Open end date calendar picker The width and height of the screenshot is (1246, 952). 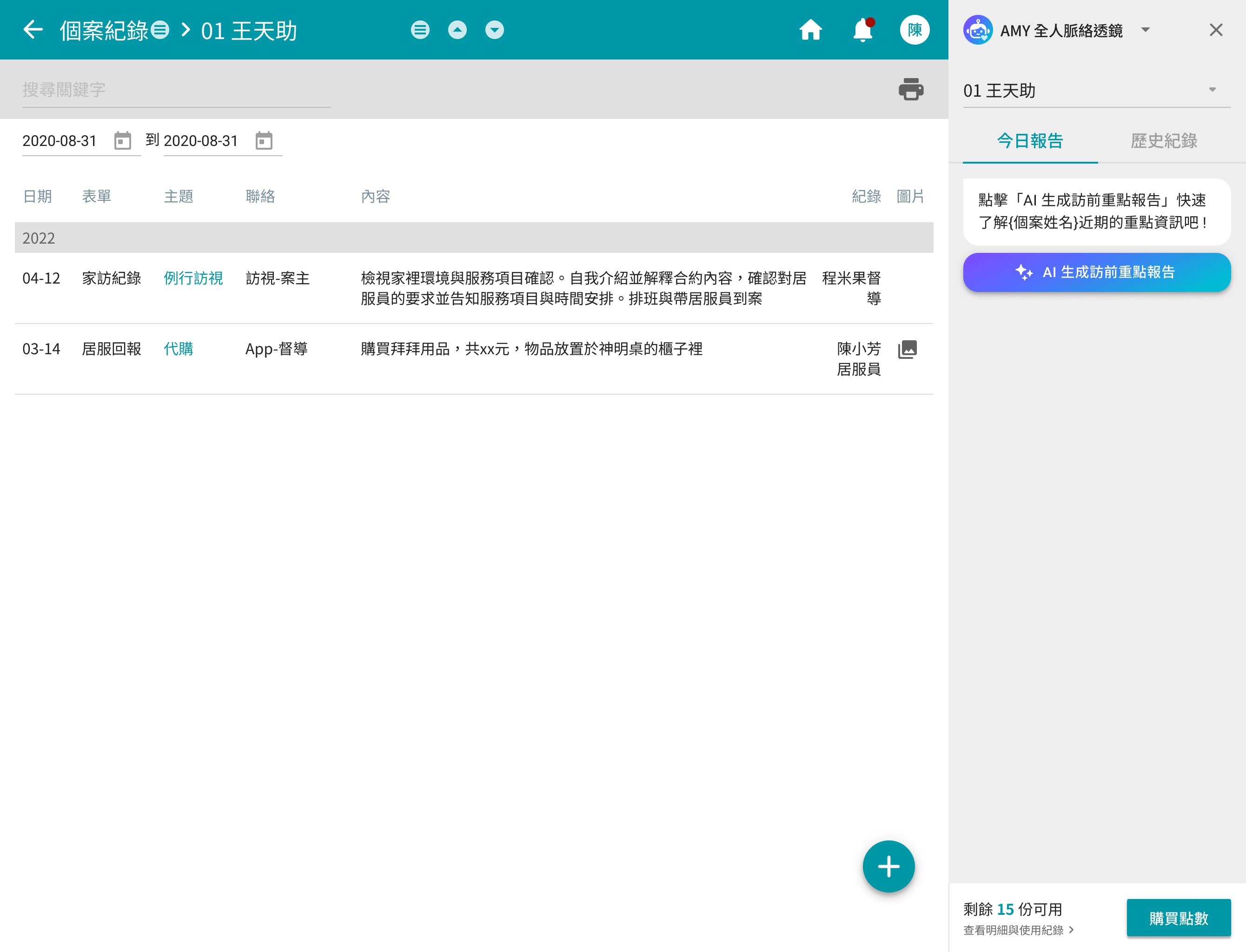point(264,140)
